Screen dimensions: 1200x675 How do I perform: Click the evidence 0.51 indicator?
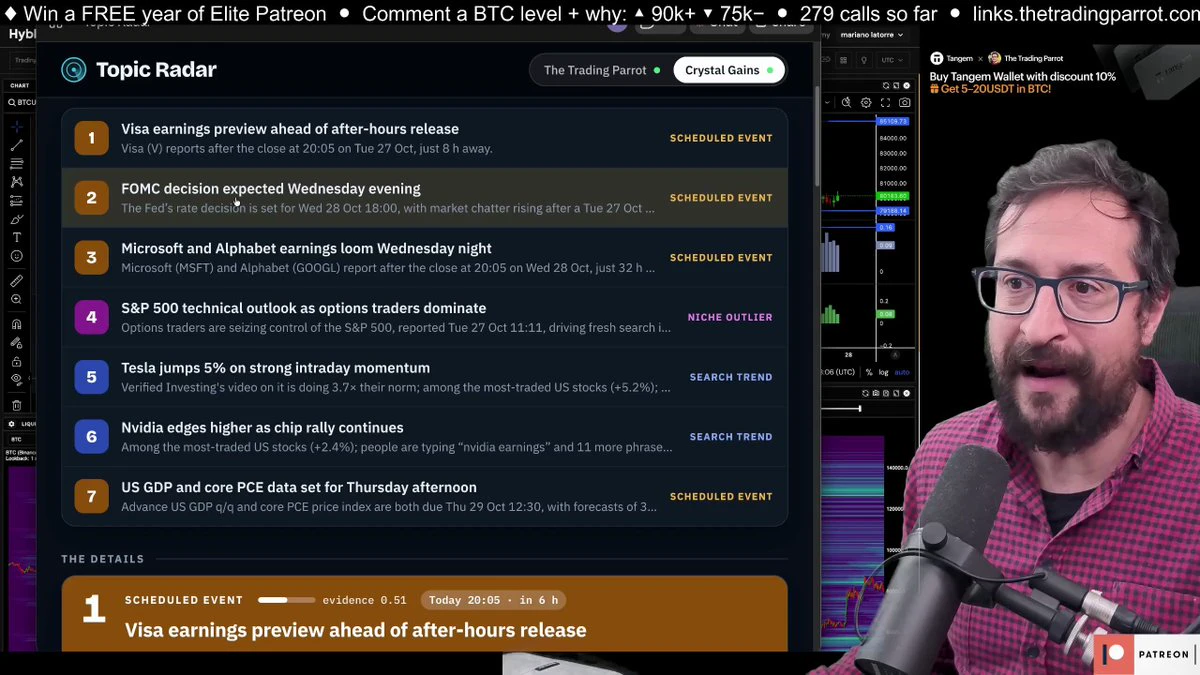pyautogui.click(x=332, y=600)
